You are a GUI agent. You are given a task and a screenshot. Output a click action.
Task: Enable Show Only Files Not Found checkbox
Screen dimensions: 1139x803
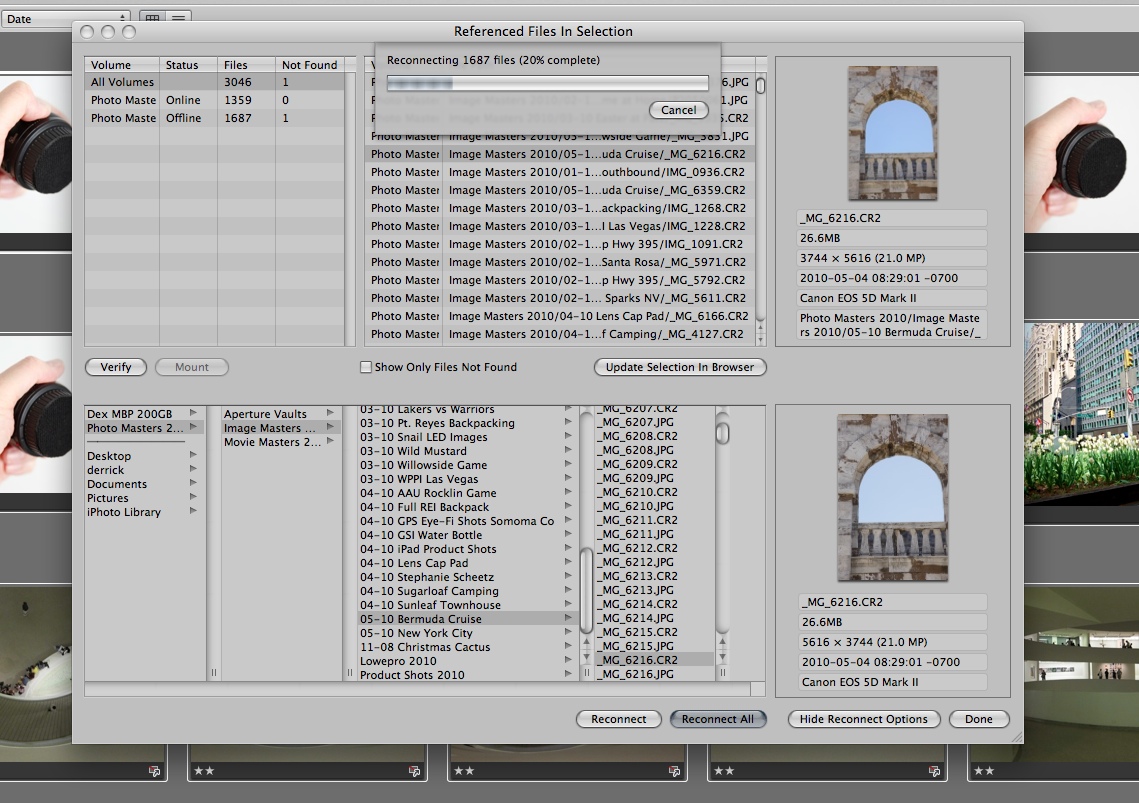pos(366,367)
